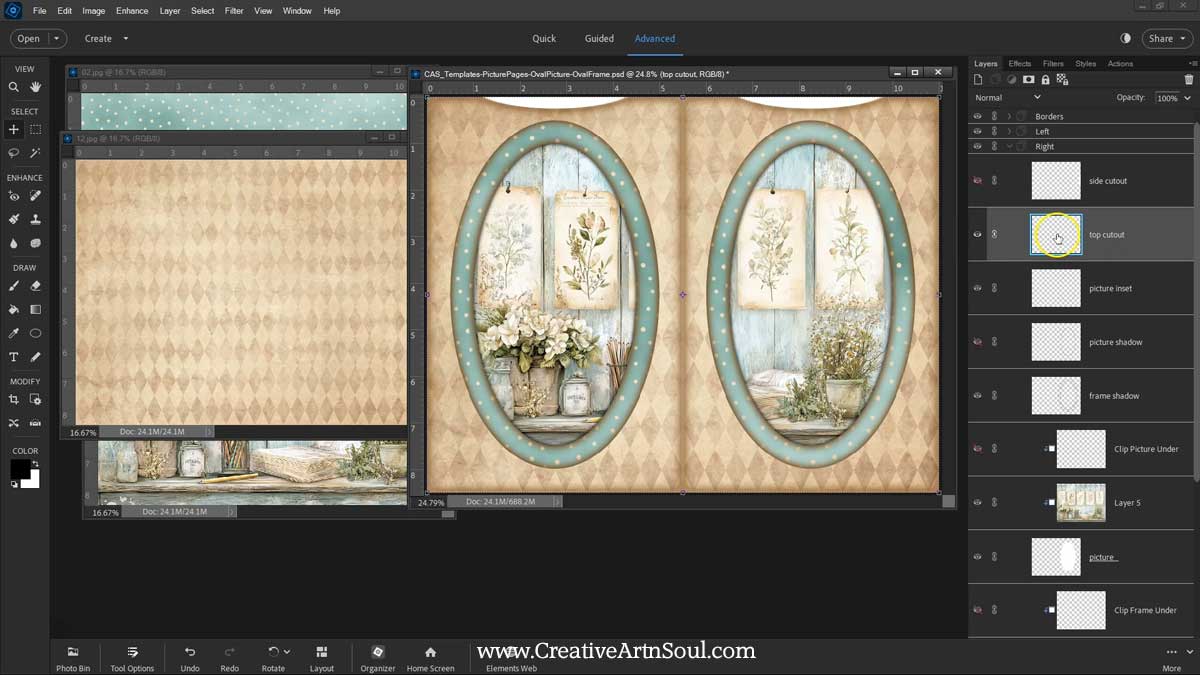Image resolution: width=1200 pixels, height=675 pixels.
Task: Switch to Guided mode
Action: coord(599,39)
